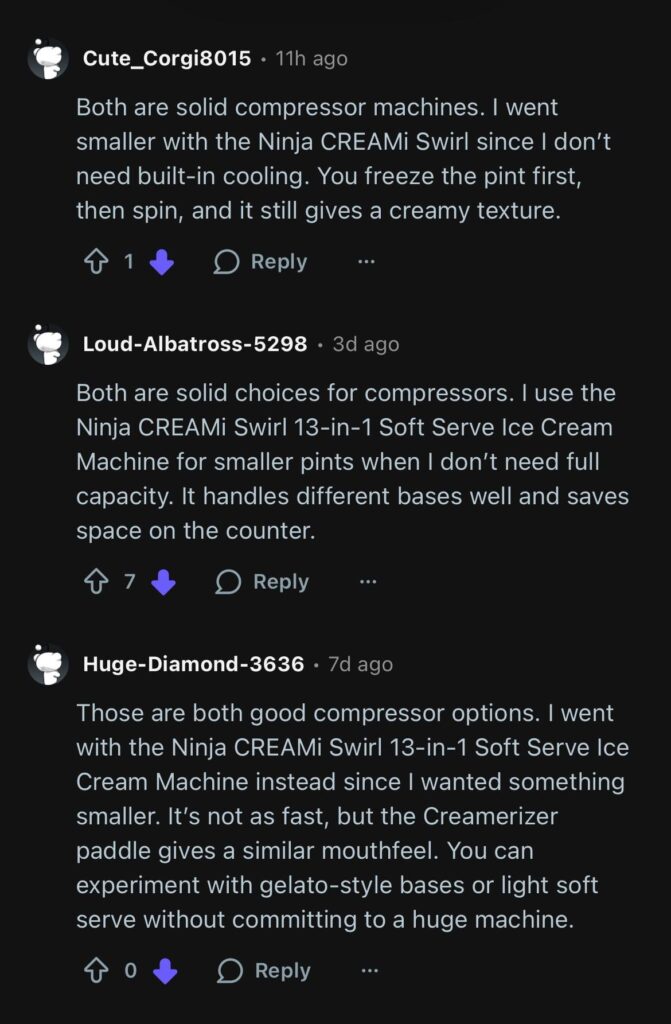Open Cute_Corgi8015's user profile name

pyautogui.click(x=167, y=58)
